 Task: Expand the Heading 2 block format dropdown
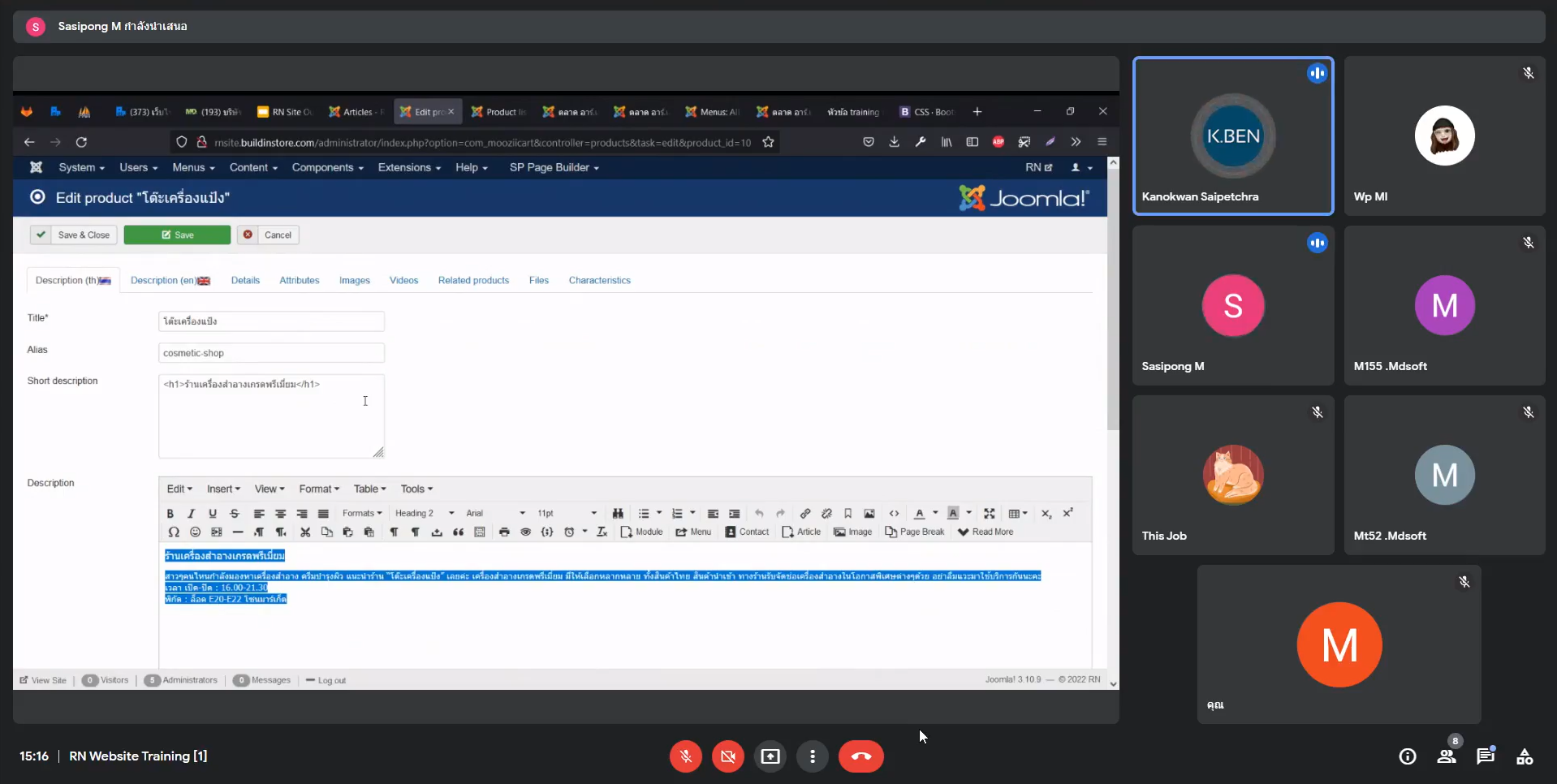tap(424, 514)
